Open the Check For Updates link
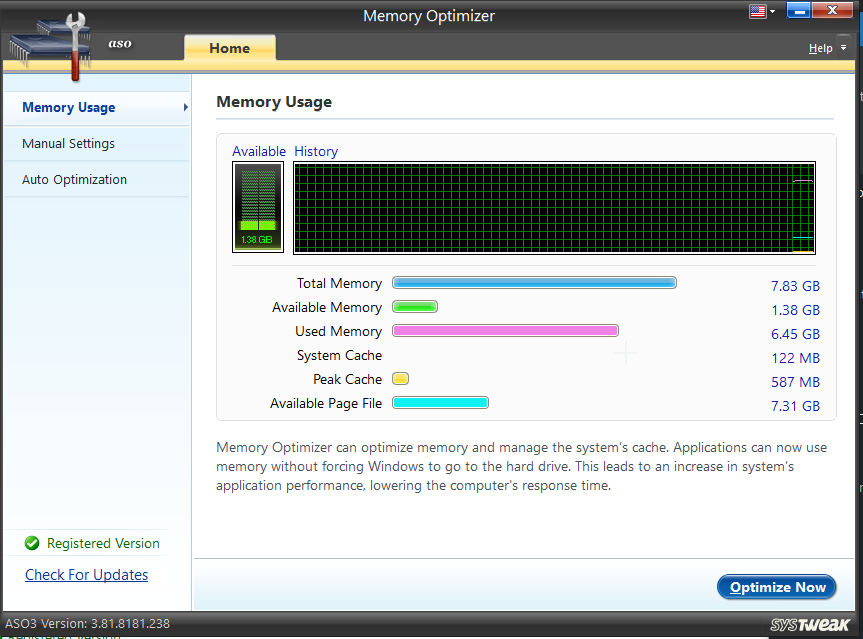The image size is (863, 639). click(86, 574)
